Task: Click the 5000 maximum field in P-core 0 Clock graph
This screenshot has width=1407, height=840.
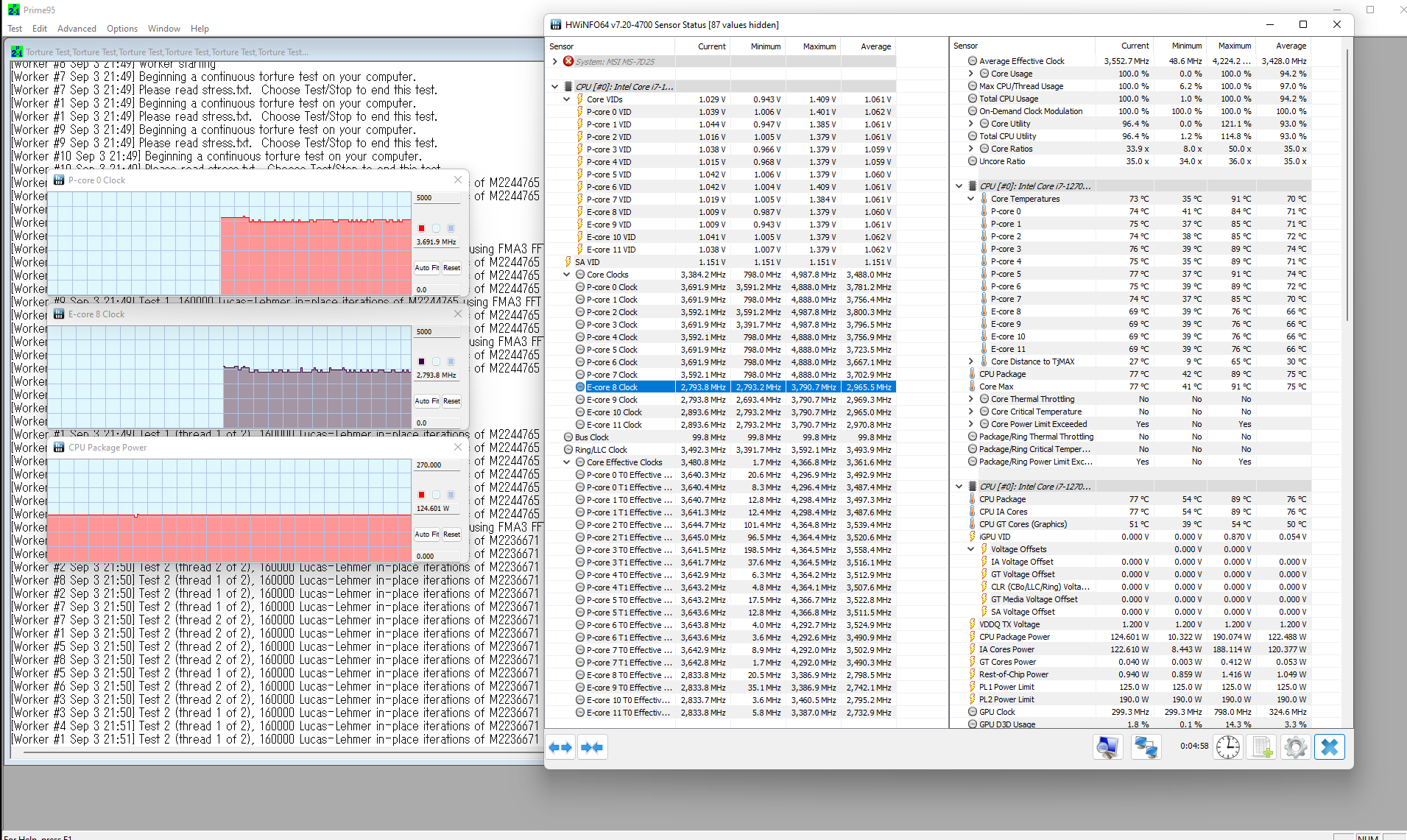Action: [x=438, y=198]
